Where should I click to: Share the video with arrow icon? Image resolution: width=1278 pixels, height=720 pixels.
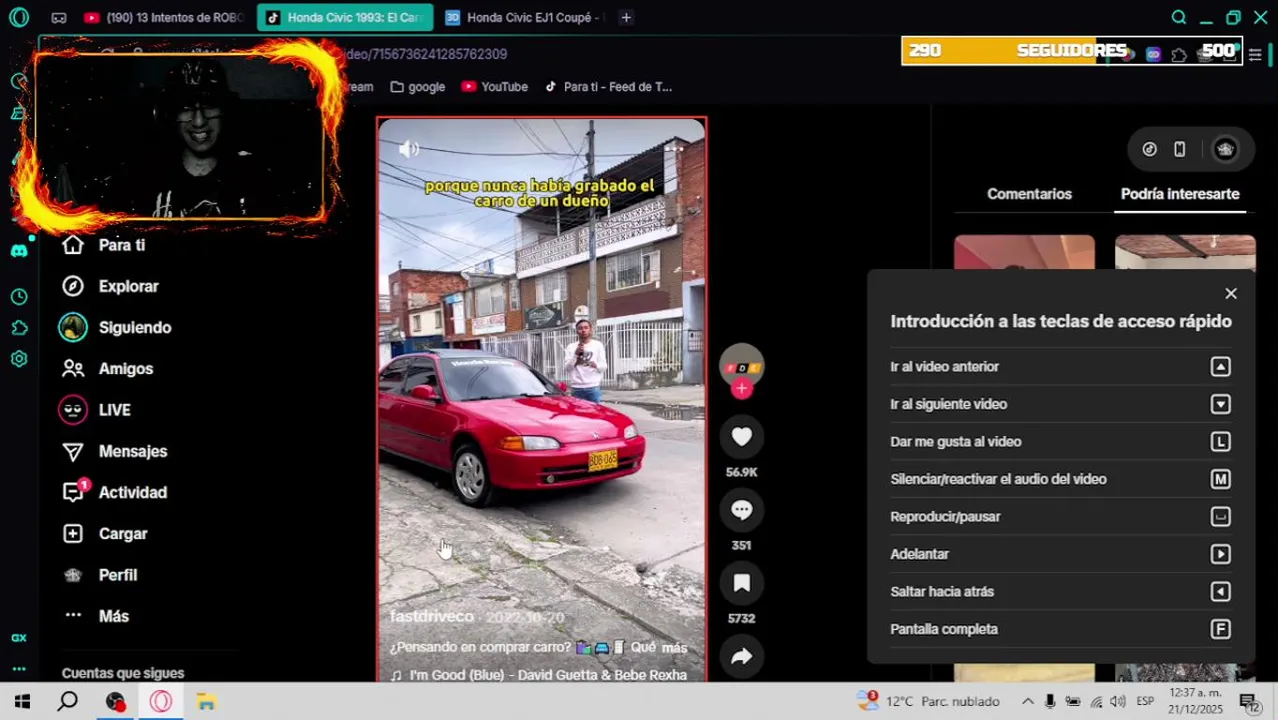coord(741,656)
